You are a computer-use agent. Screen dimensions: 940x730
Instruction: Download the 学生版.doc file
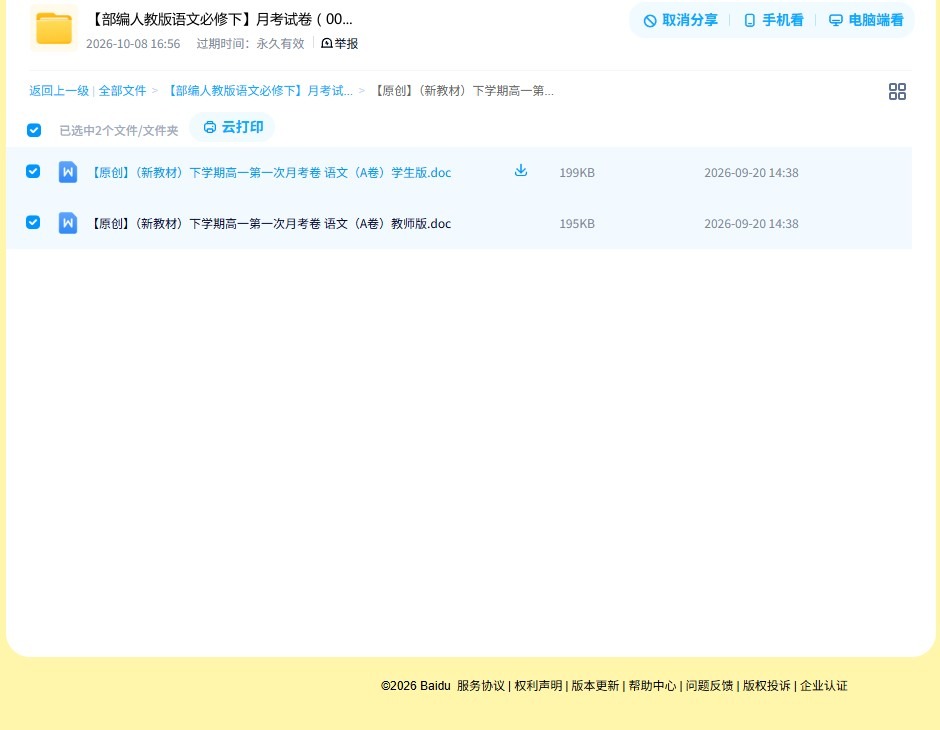(521, 171)
